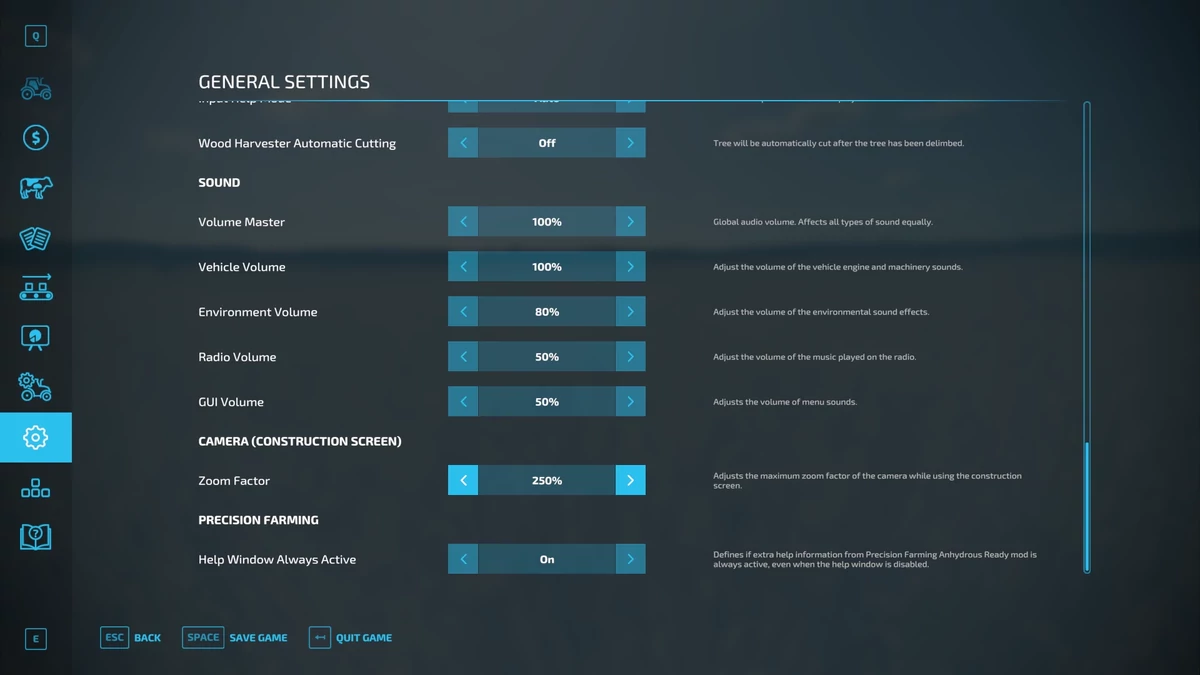Viewport: 1200px width, 675px height.
Task: Open the finances dollar icon page
Action: pos(36,138)
